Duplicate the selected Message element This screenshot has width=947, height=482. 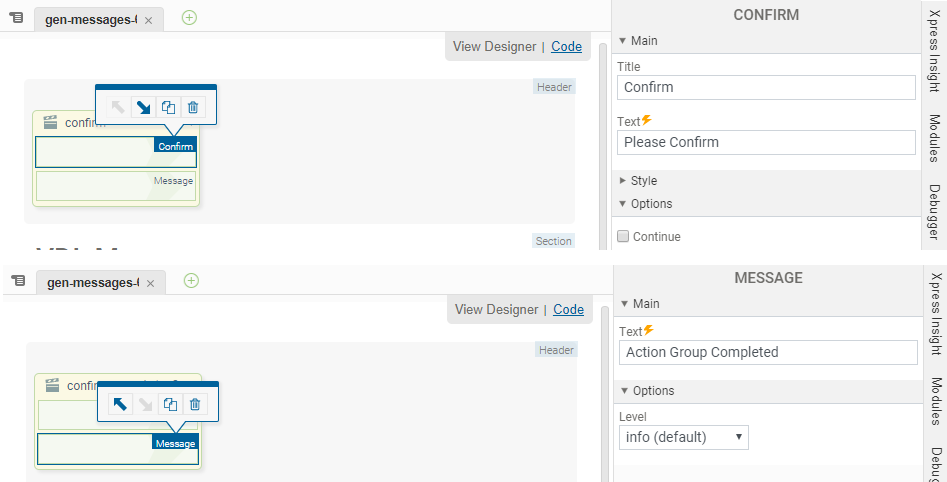pyautogui.click(x=170, y=404)
